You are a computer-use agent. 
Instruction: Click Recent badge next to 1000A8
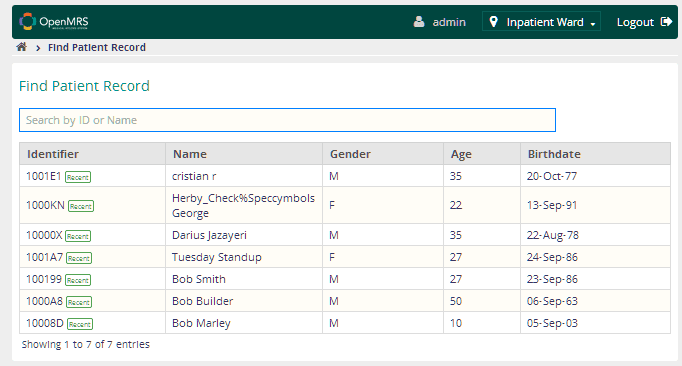tap(79, 302)
